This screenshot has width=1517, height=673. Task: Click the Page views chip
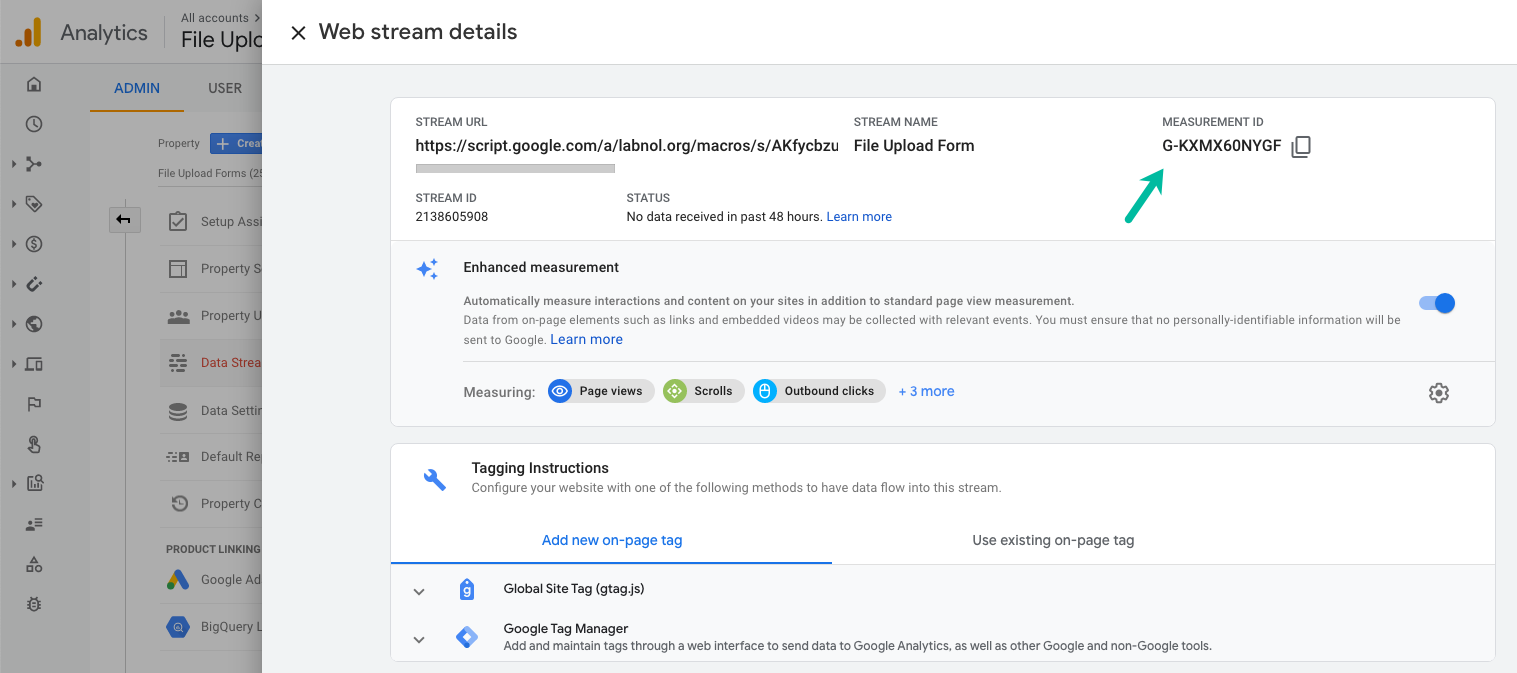601,391
